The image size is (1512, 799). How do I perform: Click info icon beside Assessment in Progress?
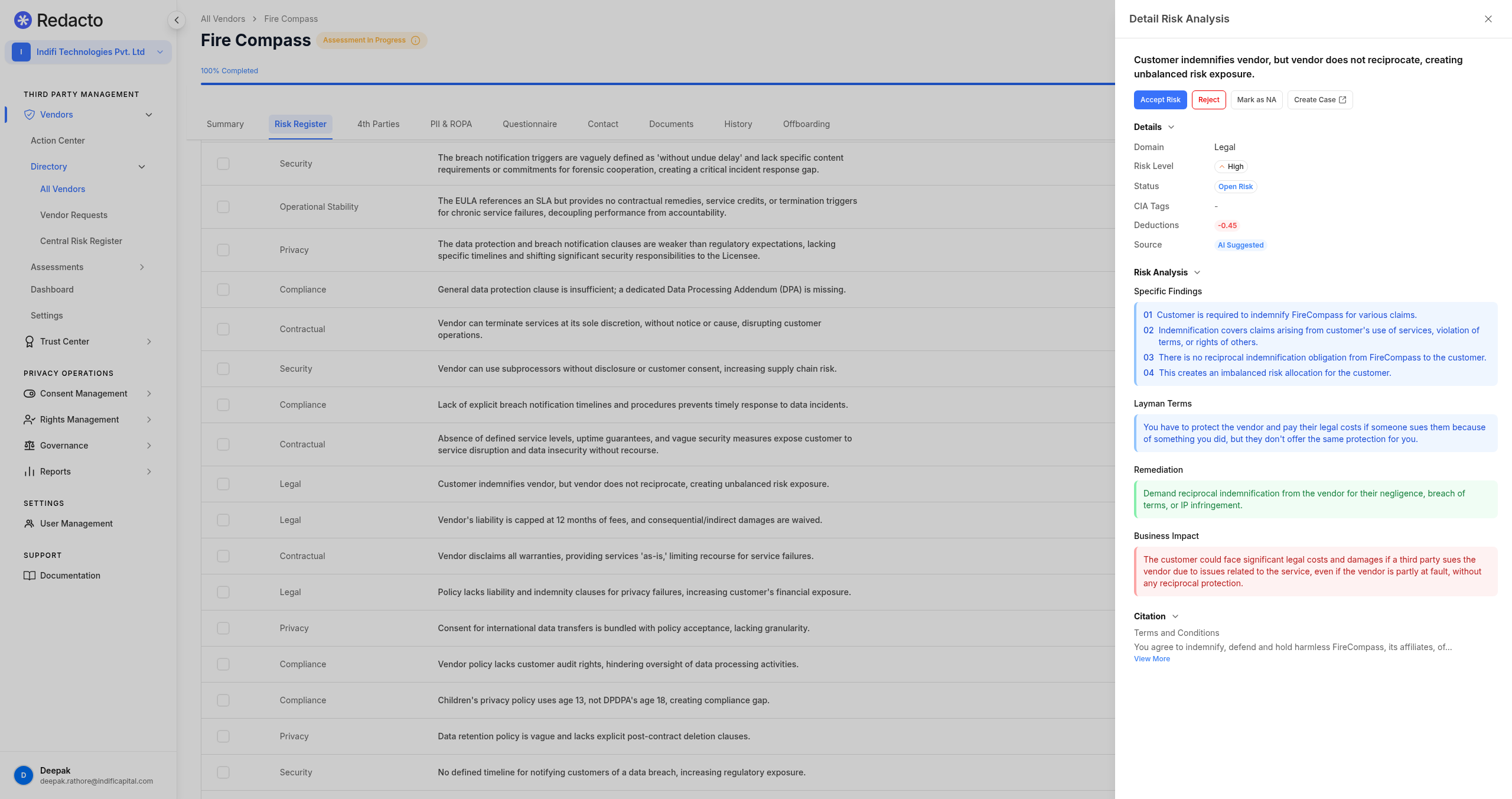click(415, 40)
